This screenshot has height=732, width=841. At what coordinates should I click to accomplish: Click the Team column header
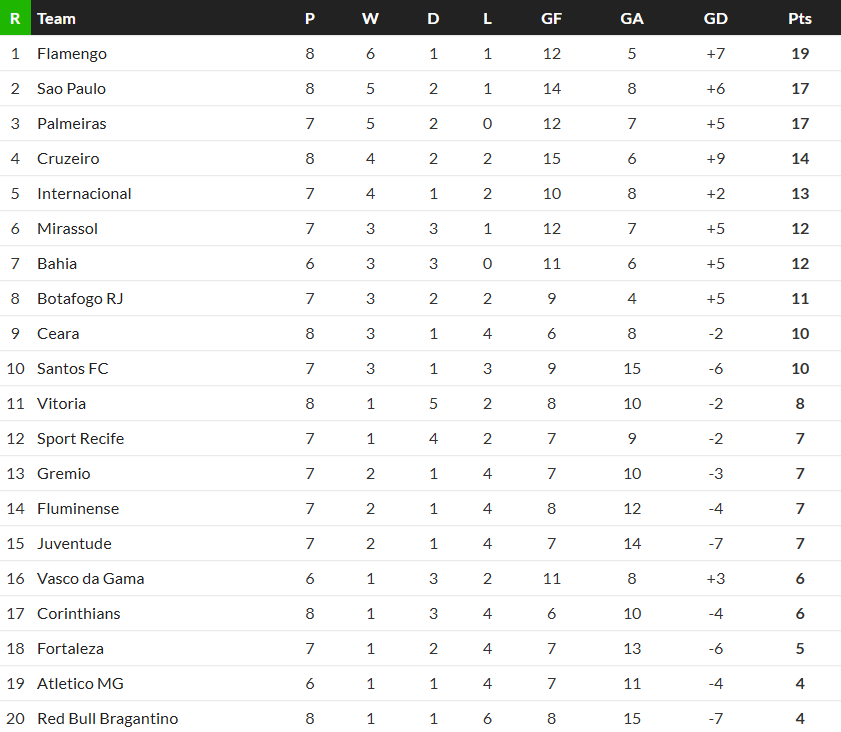(56, 19)
